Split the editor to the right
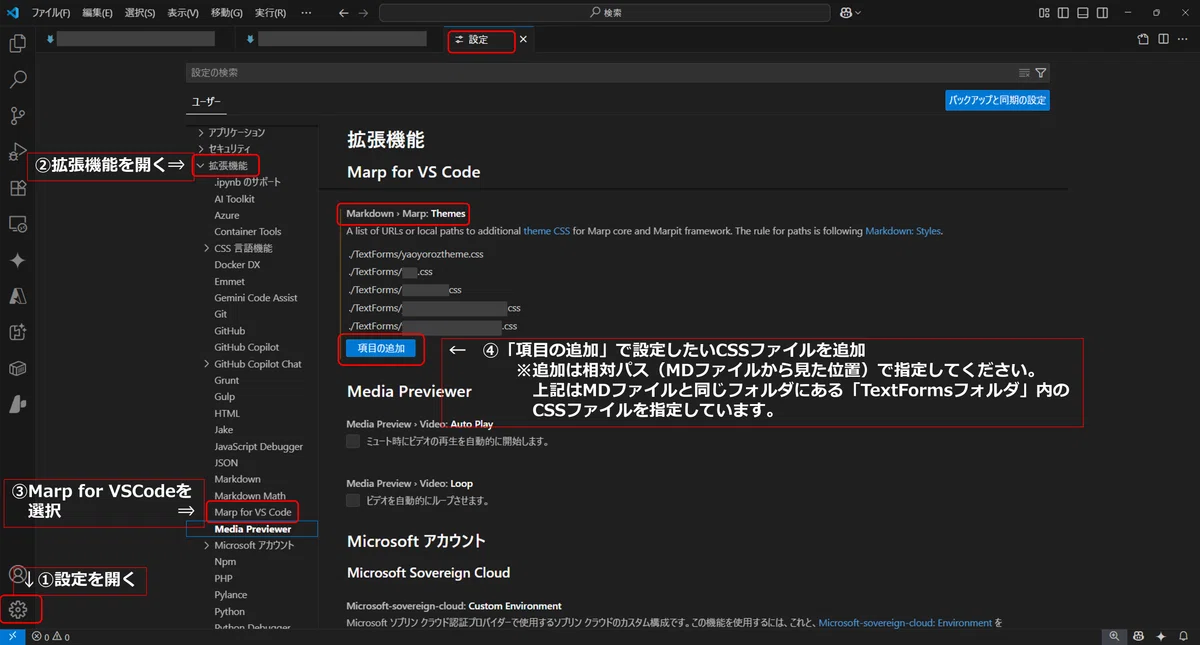This screenshot has width=1200, height=645. (x=1163, y=39)
